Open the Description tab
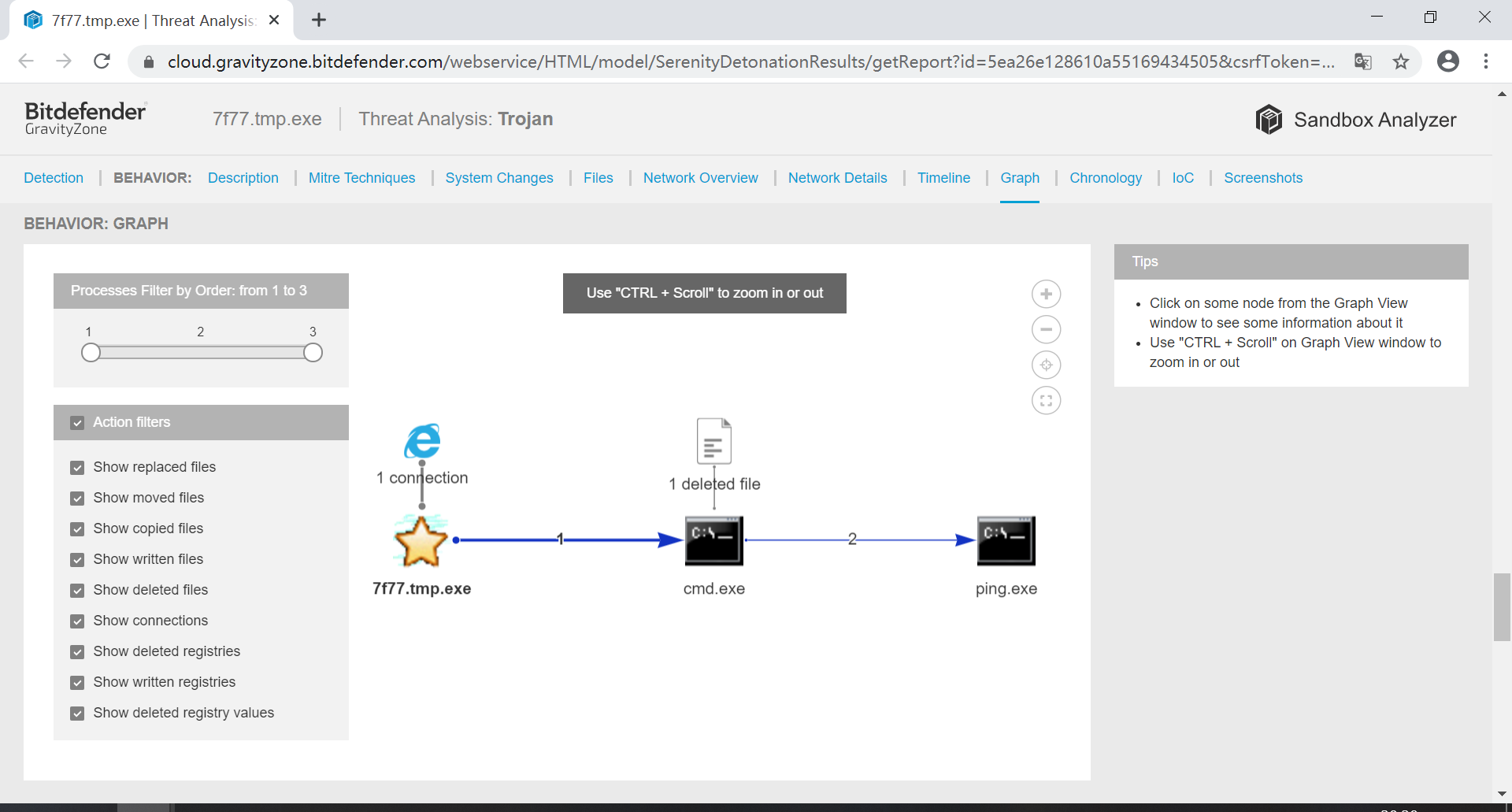The image size is (1512, 812). tap(243, 178)
